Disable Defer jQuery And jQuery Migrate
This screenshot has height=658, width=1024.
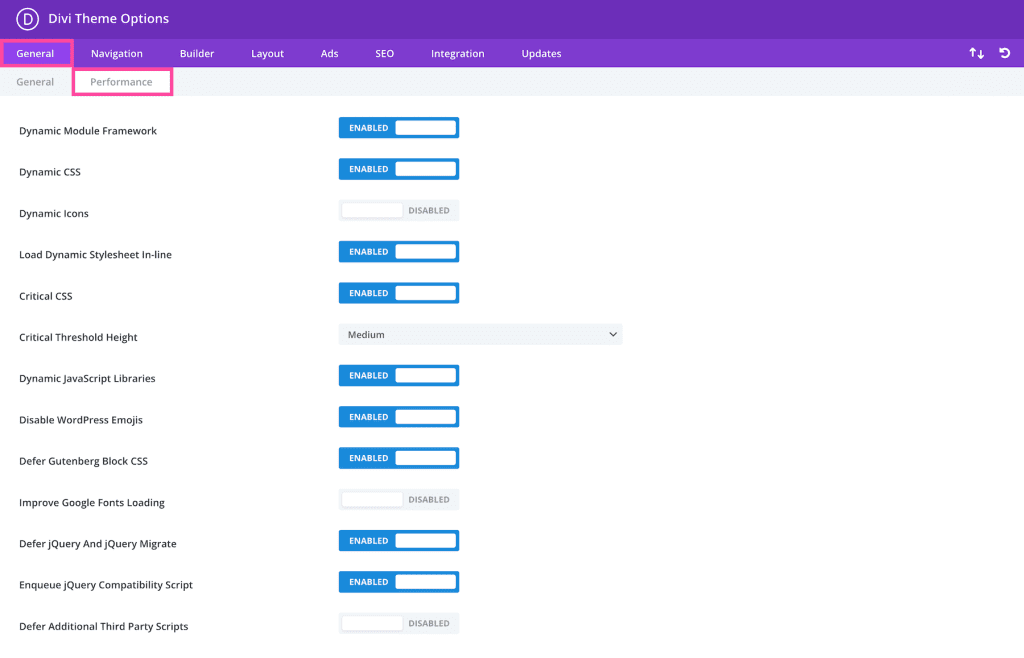[x=399, y=540]
